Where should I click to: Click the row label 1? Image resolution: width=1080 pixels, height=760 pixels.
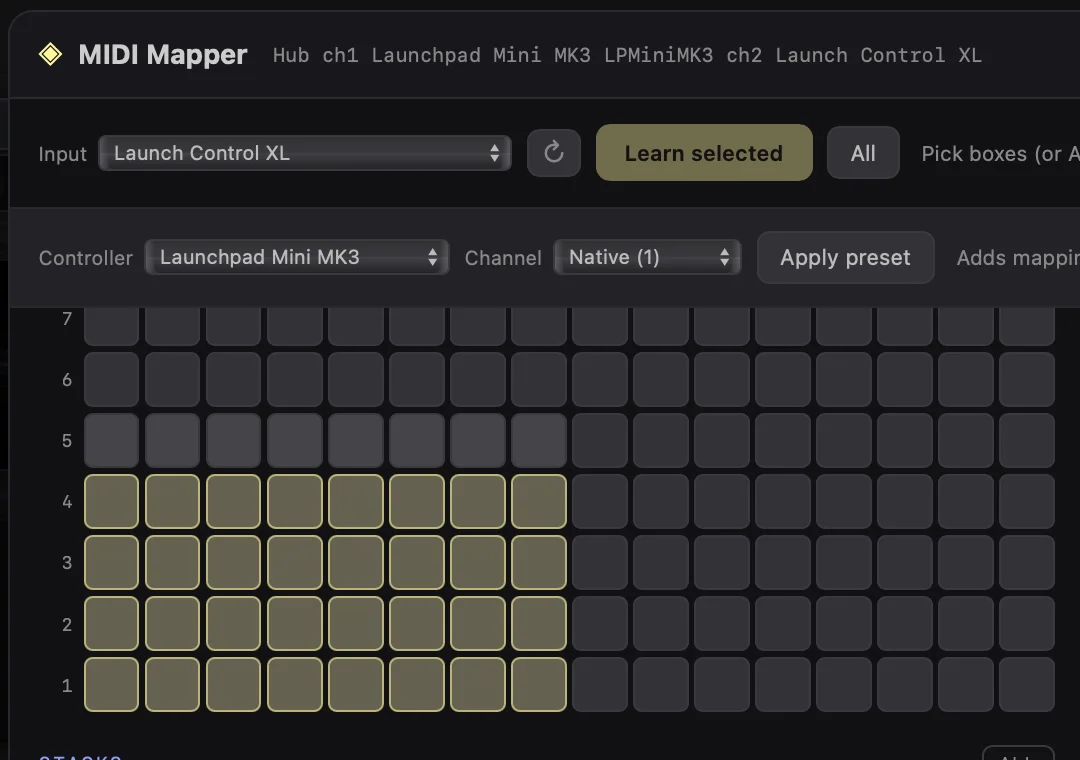[67, 686]
